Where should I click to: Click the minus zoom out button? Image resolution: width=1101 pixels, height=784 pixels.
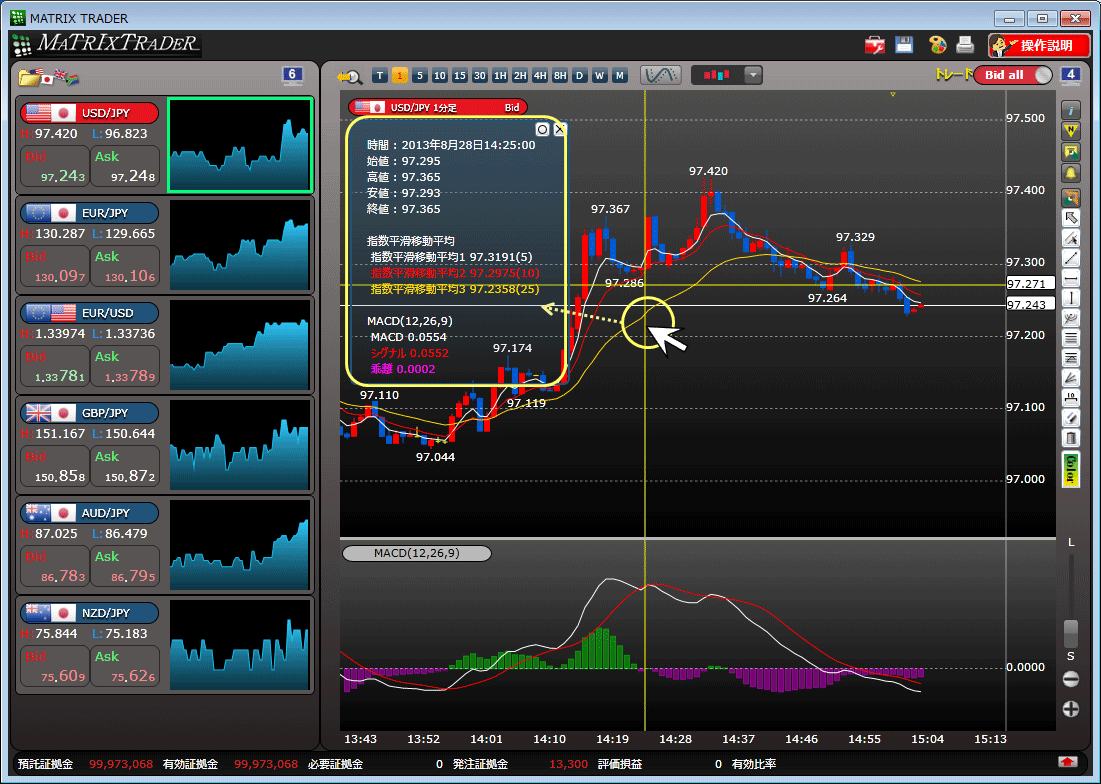pyautogui.click(x=1071, y=679)
